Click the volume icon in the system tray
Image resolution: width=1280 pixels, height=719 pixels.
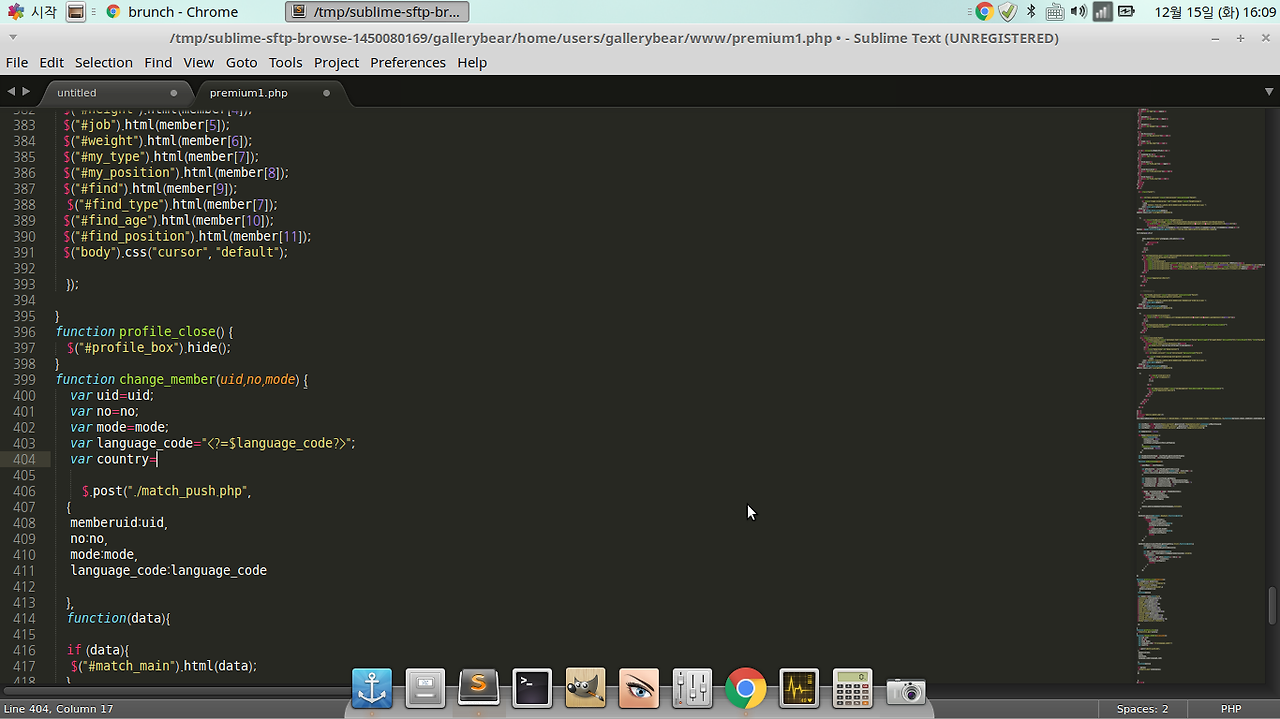click(1079, 12)
